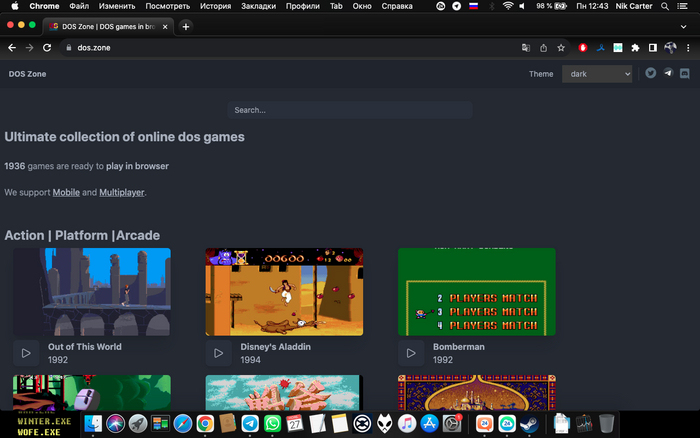
Task: Open Chrome three-dot menu
Action: coord(688,48)
